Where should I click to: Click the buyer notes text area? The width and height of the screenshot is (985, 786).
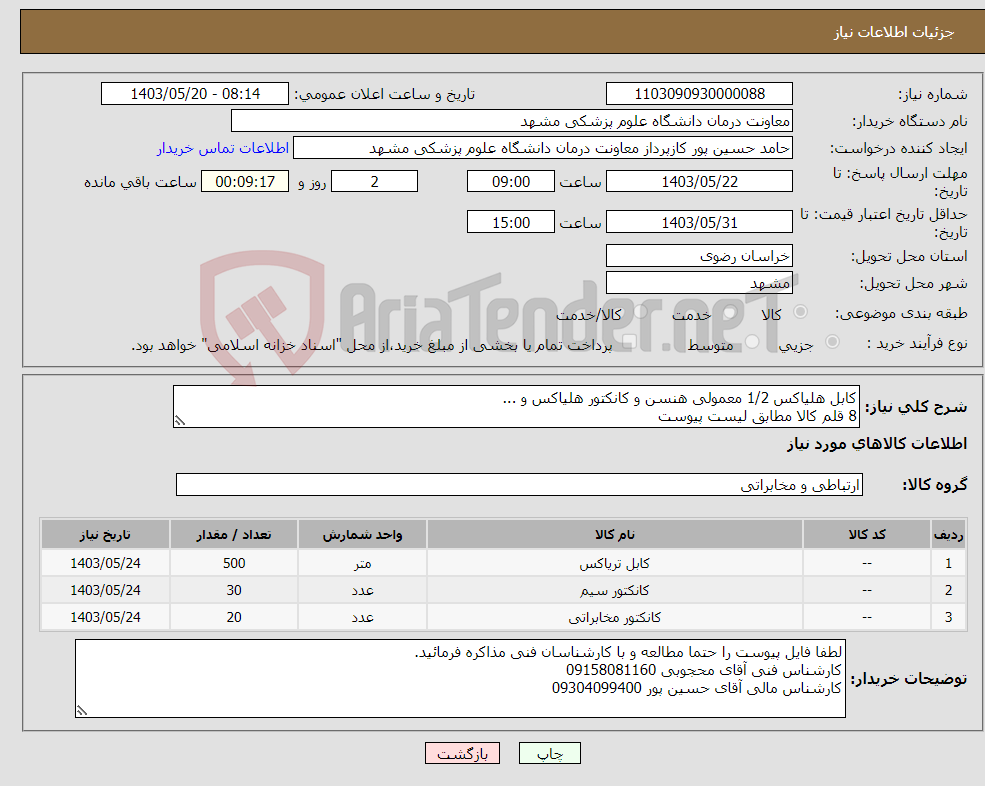coord(460,679)
